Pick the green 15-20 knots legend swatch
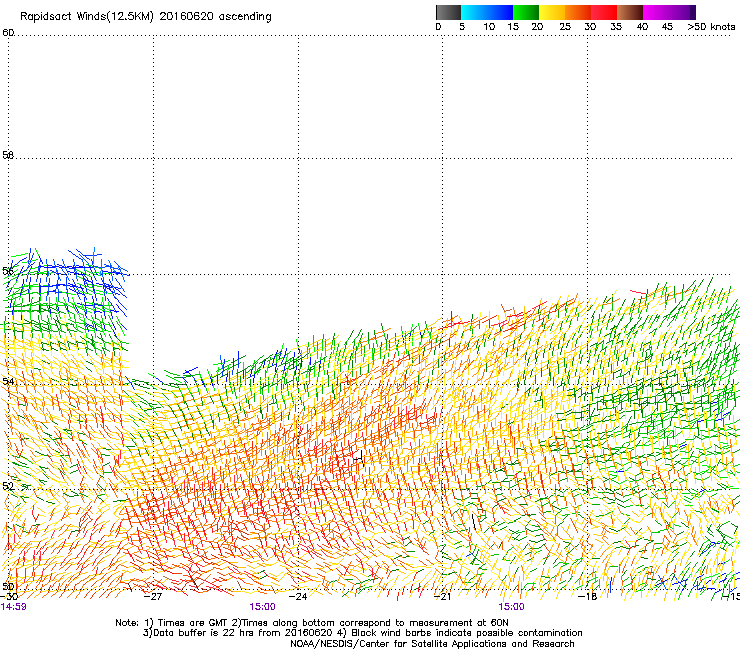The image size is (740, 650). click(x=526, y=12)
